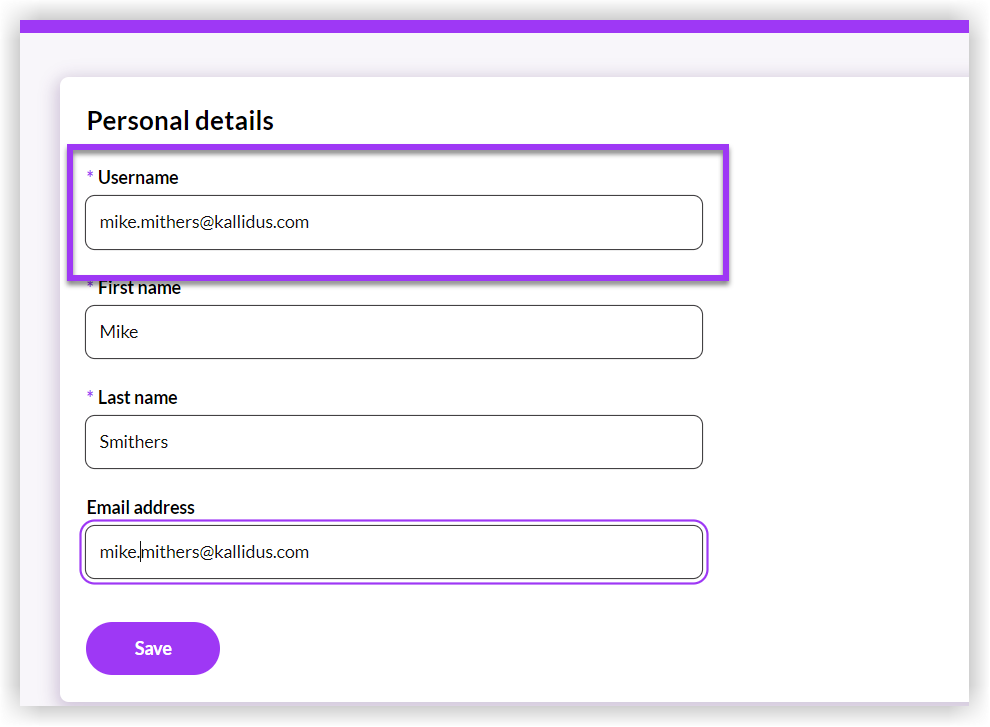990x727 pixels.
Task: Select the Last name input field
Action: (393, 442)
